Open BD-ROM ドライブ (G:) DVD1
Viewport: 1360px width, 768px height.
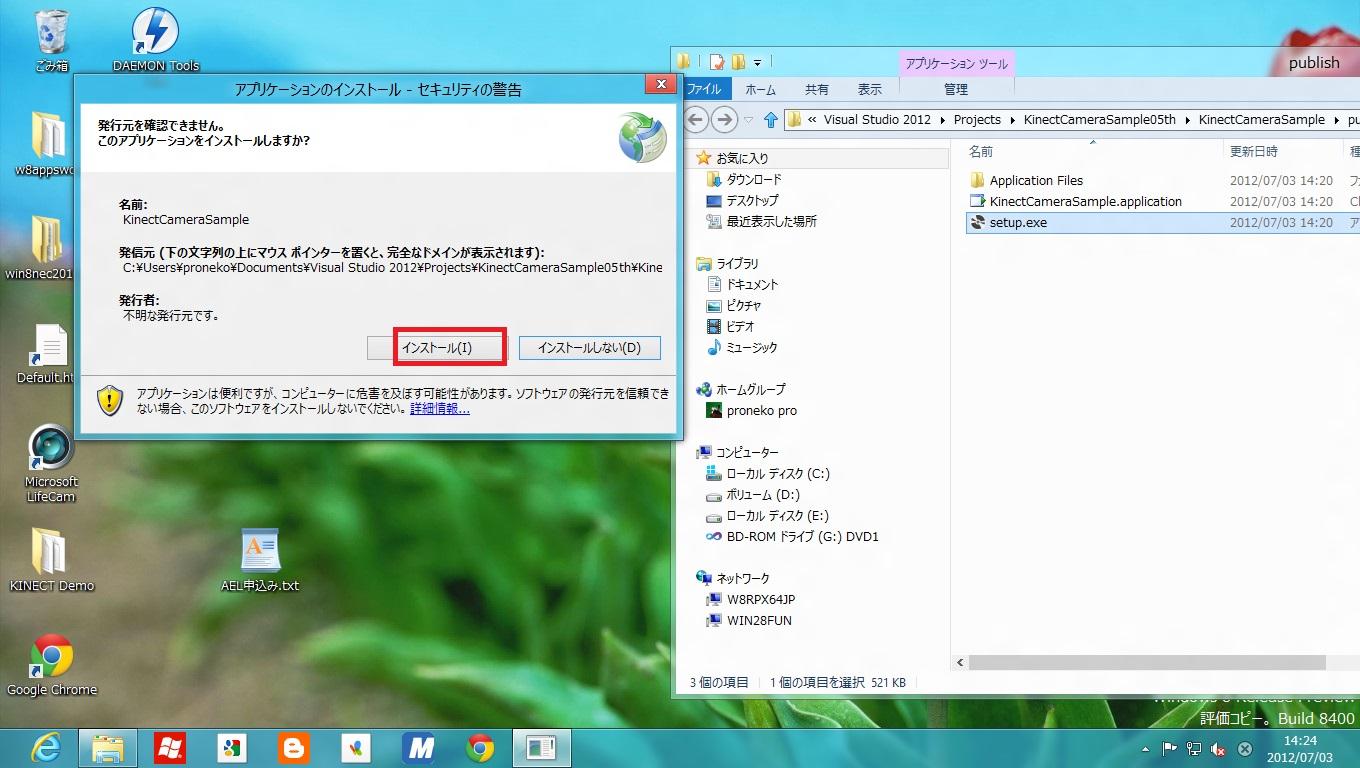pyautogui.click(x=803, y=536)
